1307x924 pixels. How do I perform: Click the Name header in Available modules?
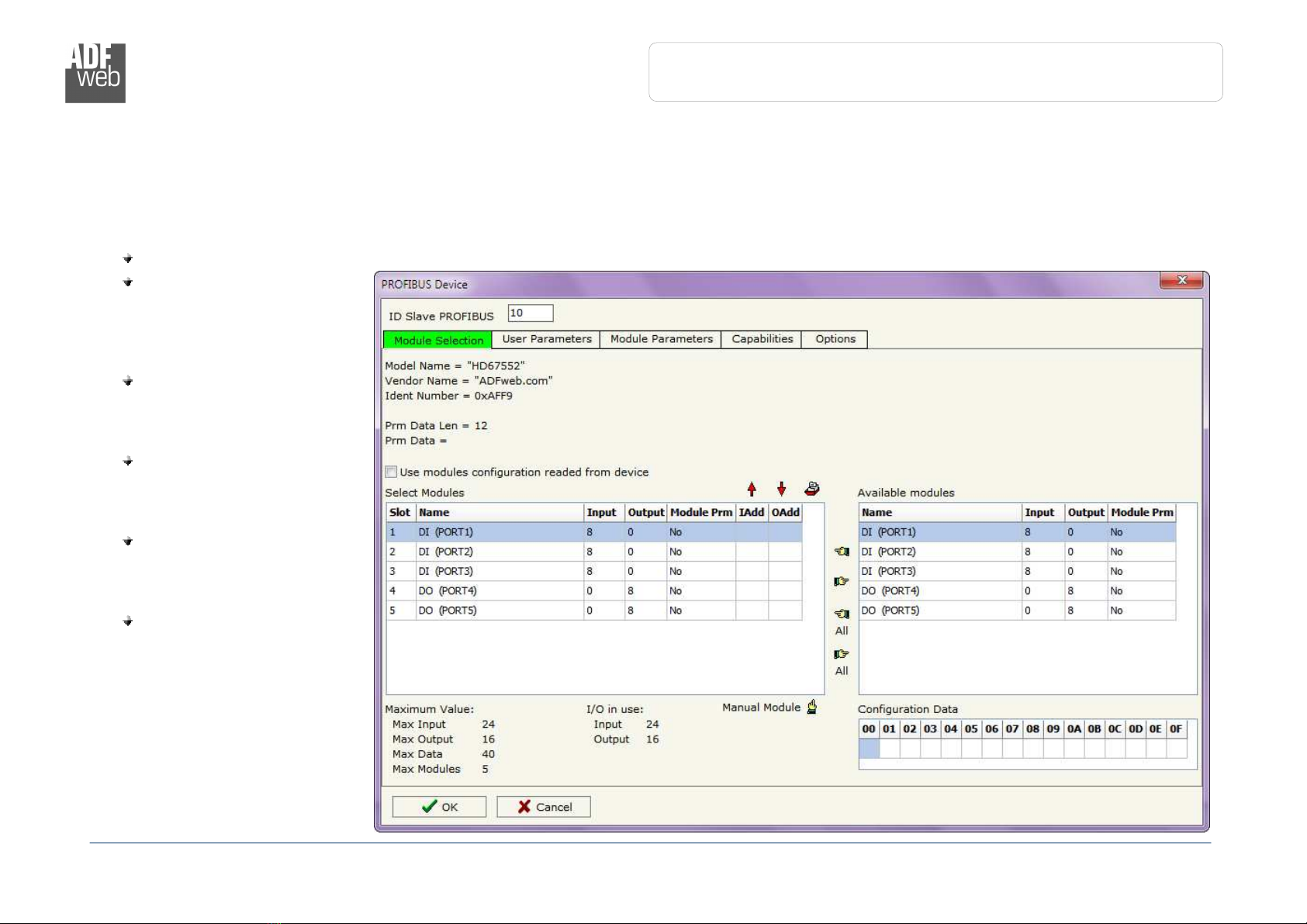pyautogui.click(x=940, y=513)
